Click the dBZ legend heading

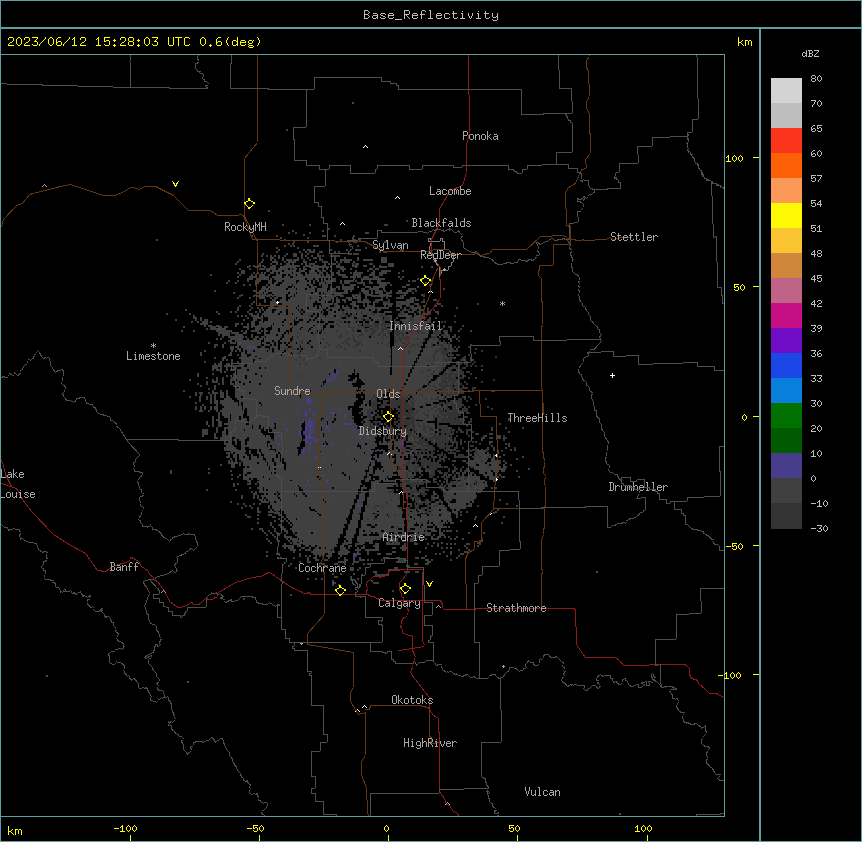click(810, 53)
